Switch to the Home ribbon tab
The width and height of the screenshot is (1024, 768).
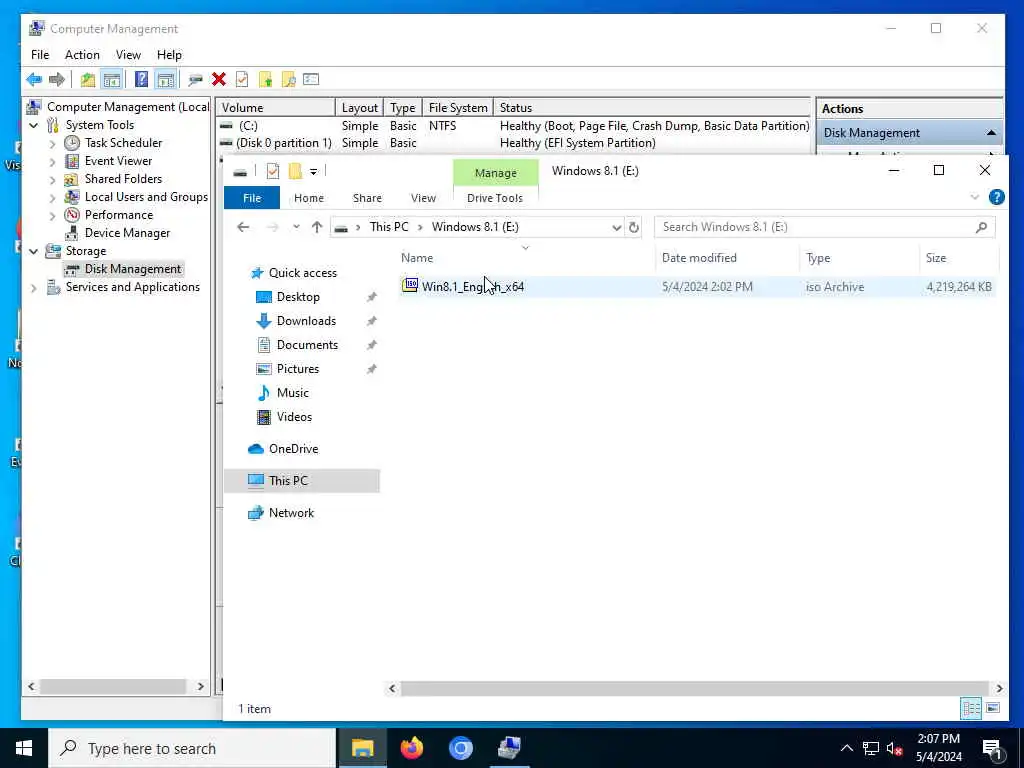click(309, 198)
